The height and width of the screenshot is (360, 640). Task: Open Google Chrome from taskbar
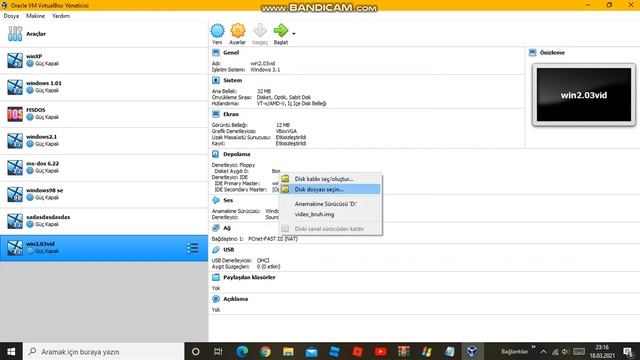265,351
